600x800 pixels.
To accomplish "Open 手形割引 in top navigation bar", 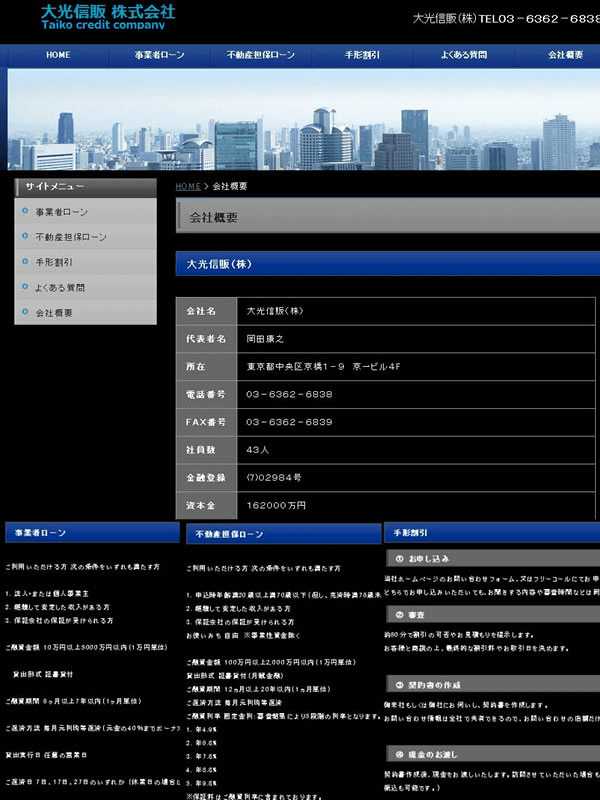I will coord(362,55).
